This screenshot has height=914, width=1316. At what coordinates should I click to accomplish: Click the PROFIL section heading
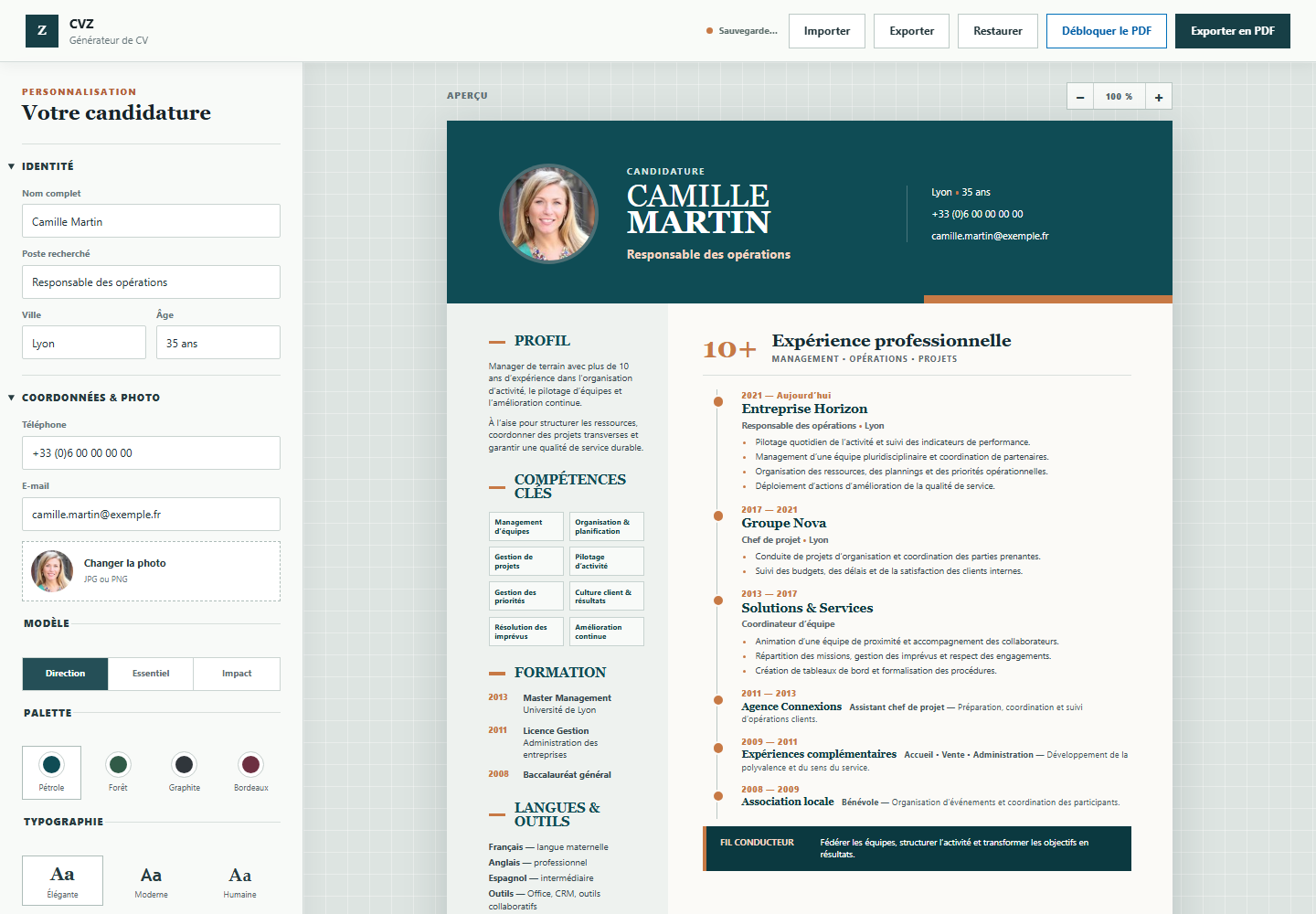click(542, 340)
